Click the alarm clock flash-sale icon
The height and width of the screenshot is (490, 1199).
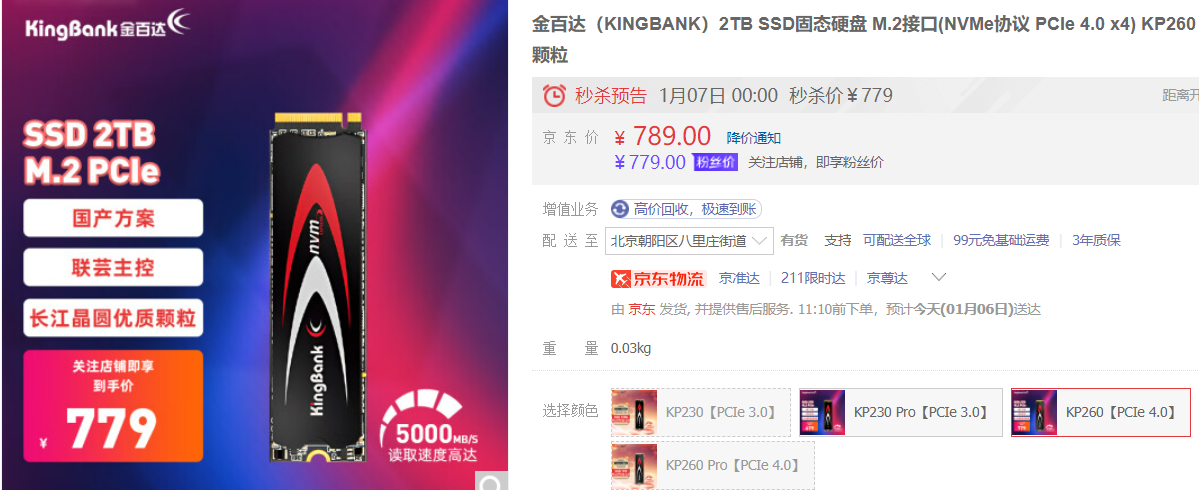554,96
